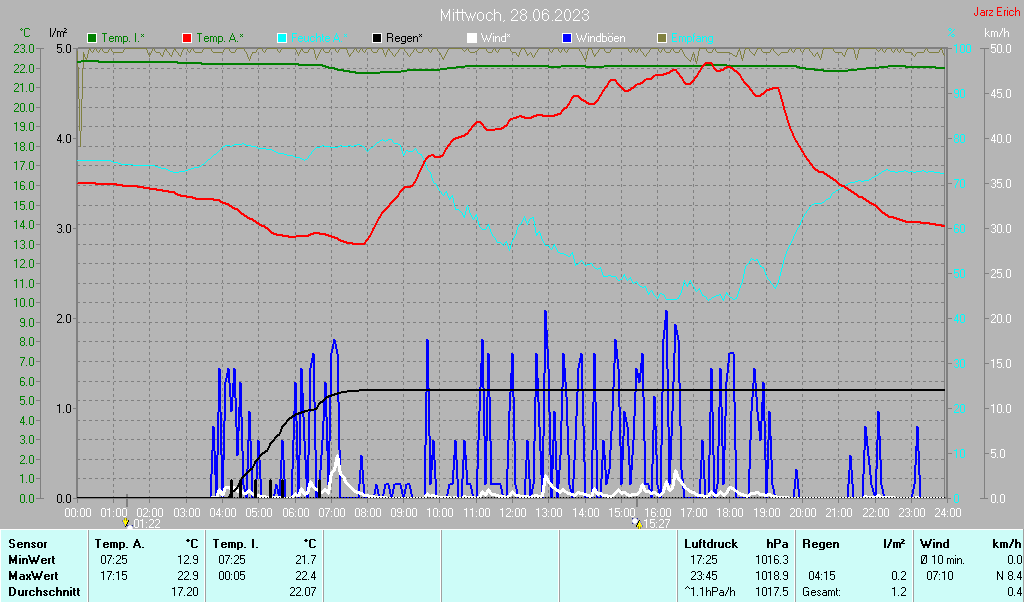The height and width of the screenshot is (602, 1024).
Task: Click the 'MaxWert' row label
Action: point(33,577)
